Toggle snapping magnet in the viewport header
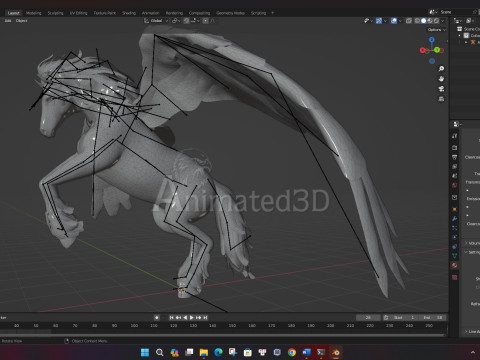480x360 pixels. 186,21
